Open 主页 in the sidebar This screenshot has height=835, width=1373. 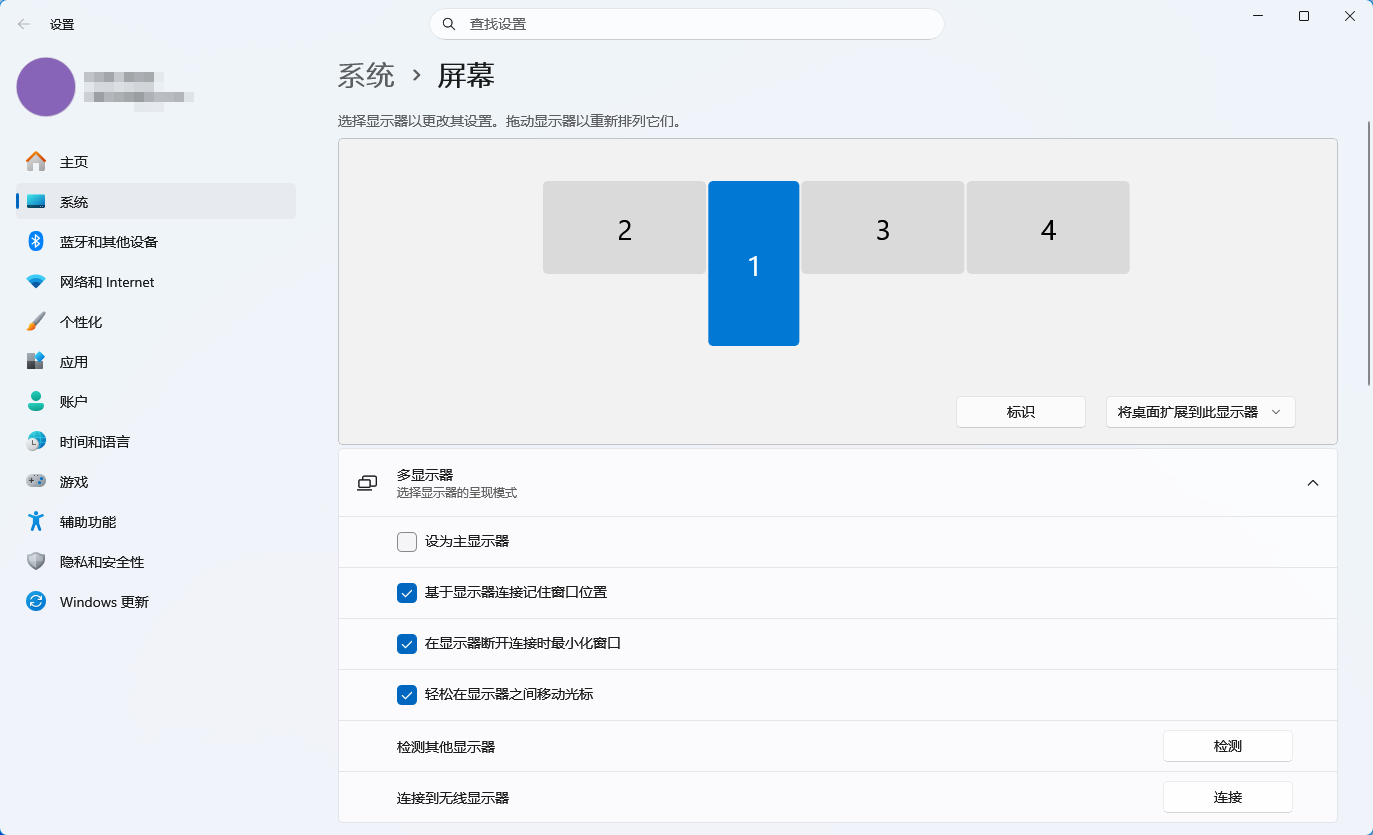[x=156, y=161]
